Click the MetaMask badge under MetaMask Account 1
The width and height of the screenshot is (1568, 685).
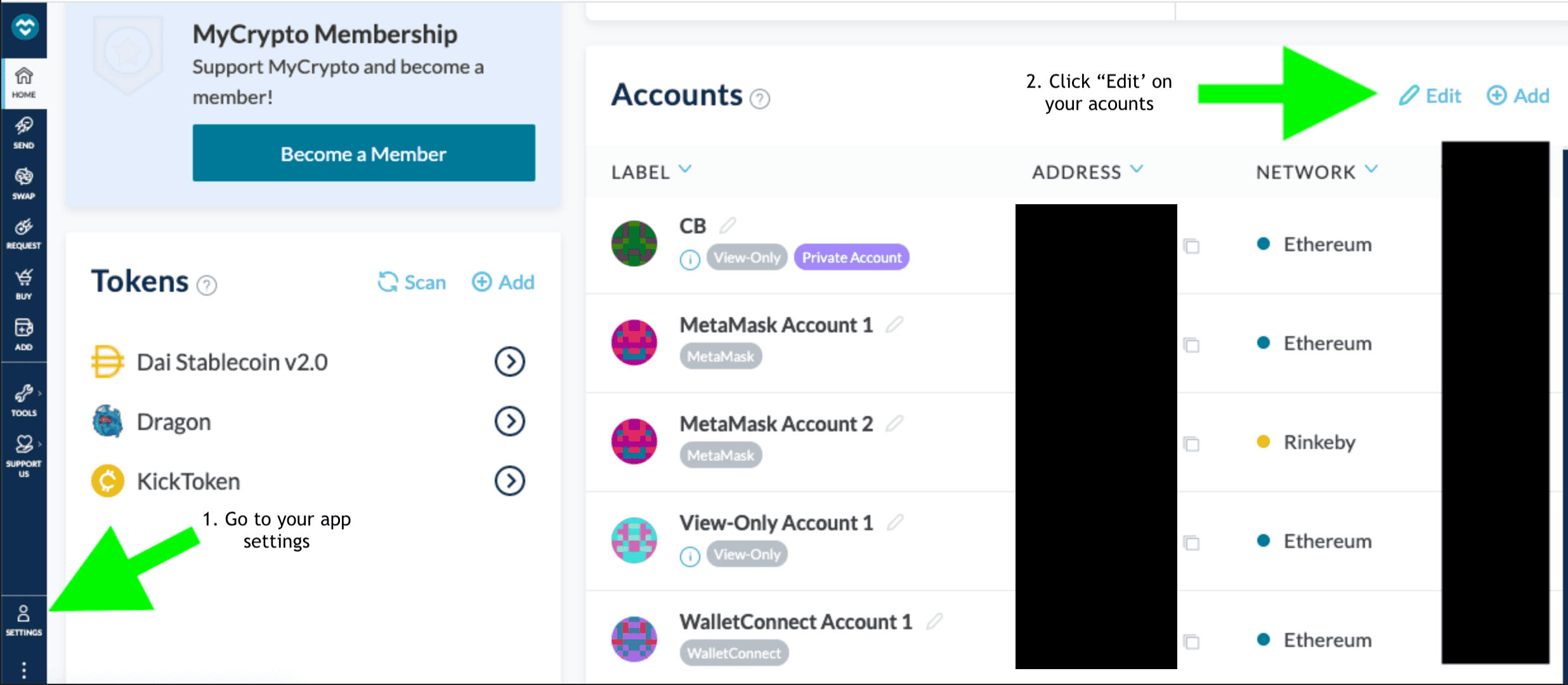coord(721,356)
